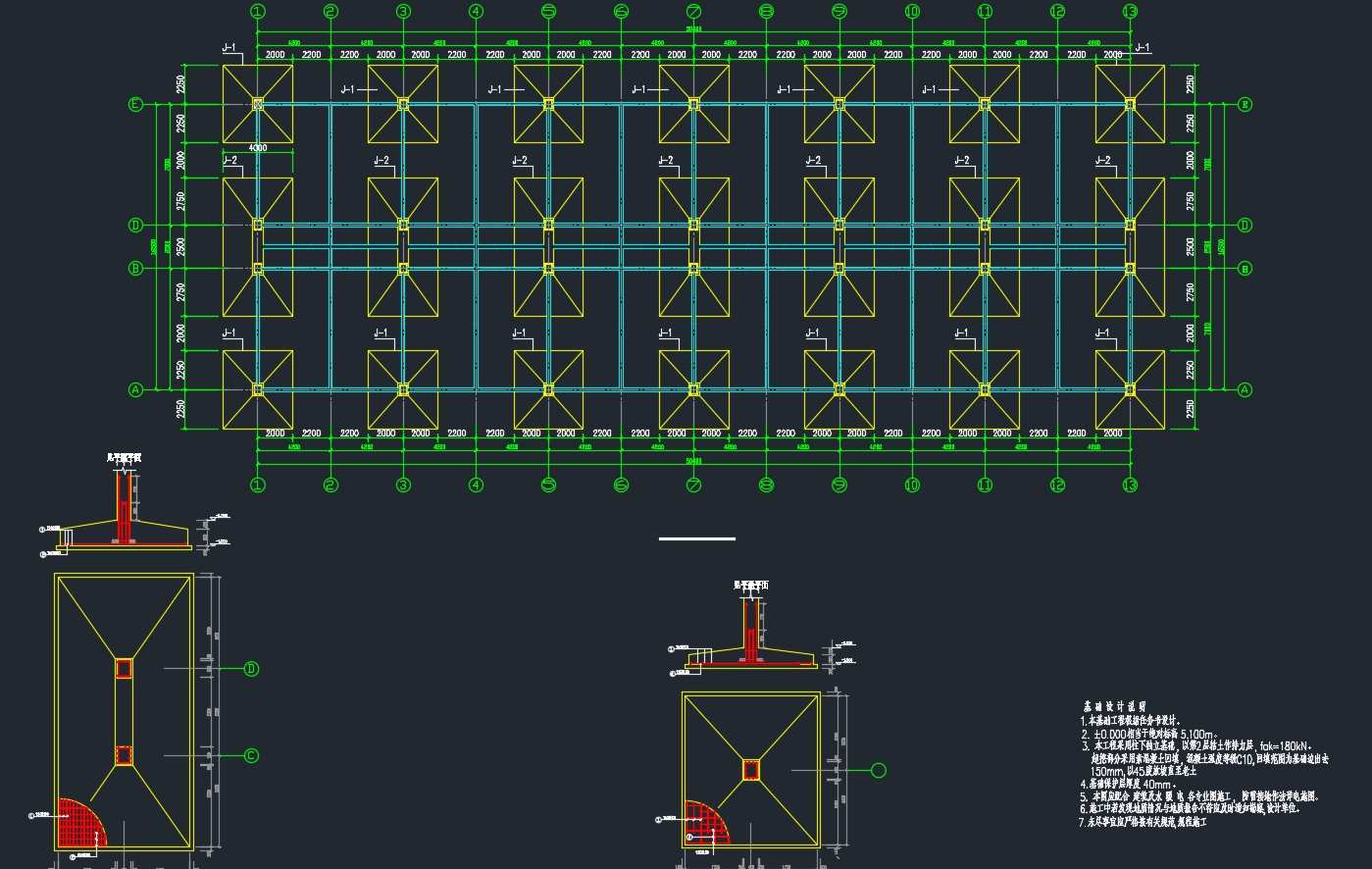Click grid bubble 13 in the top axis row
Image resolution: width=1372 pixels, height=869 pixels.
click(1130, 12)
